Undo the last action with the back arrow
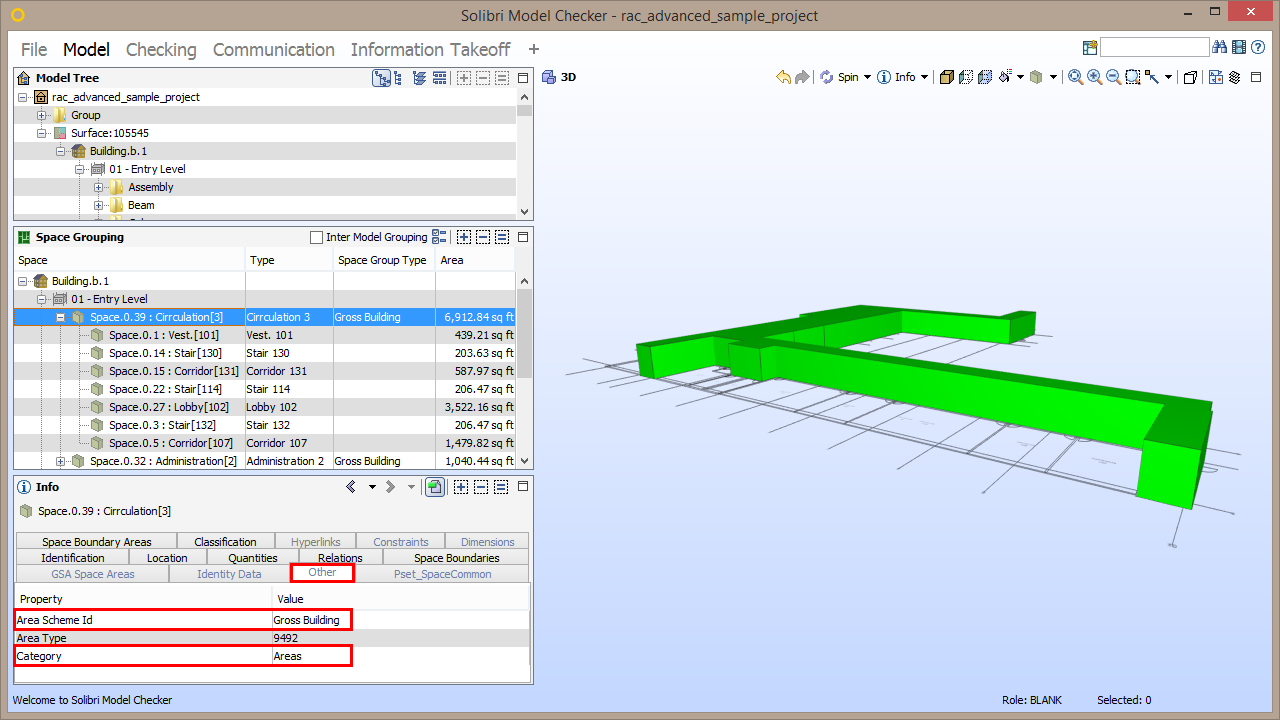Image resolution: width=1280 pixels, height=720 pixels. 786,77
